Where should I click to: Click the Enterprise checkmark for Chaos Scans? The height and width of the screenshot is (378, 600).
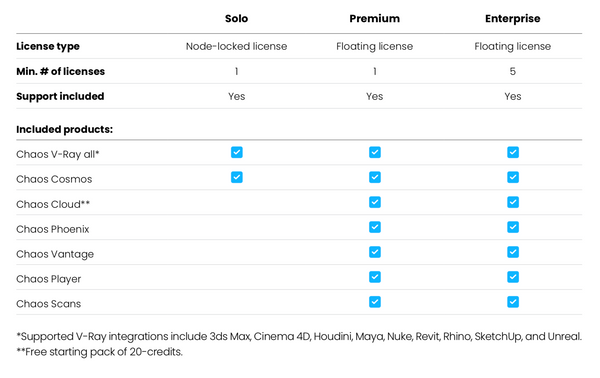click(x=513, y=302)
